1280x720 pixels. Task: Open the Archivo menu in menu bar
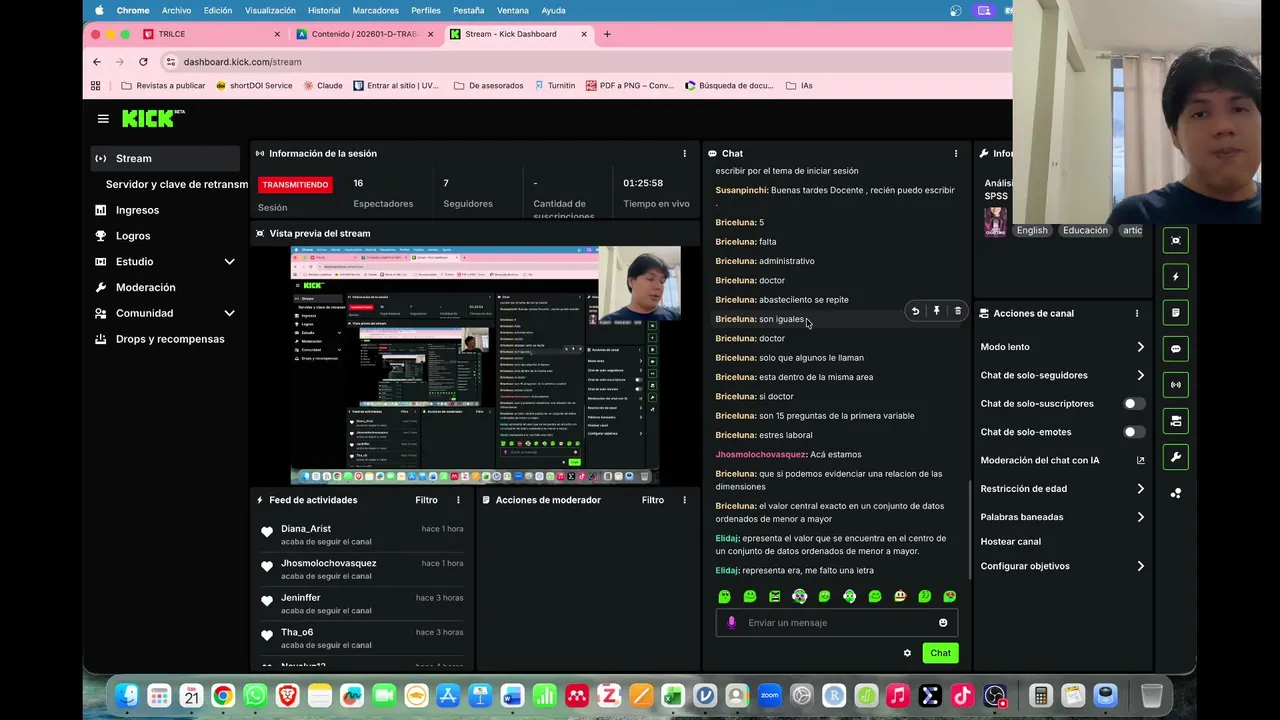176,10
